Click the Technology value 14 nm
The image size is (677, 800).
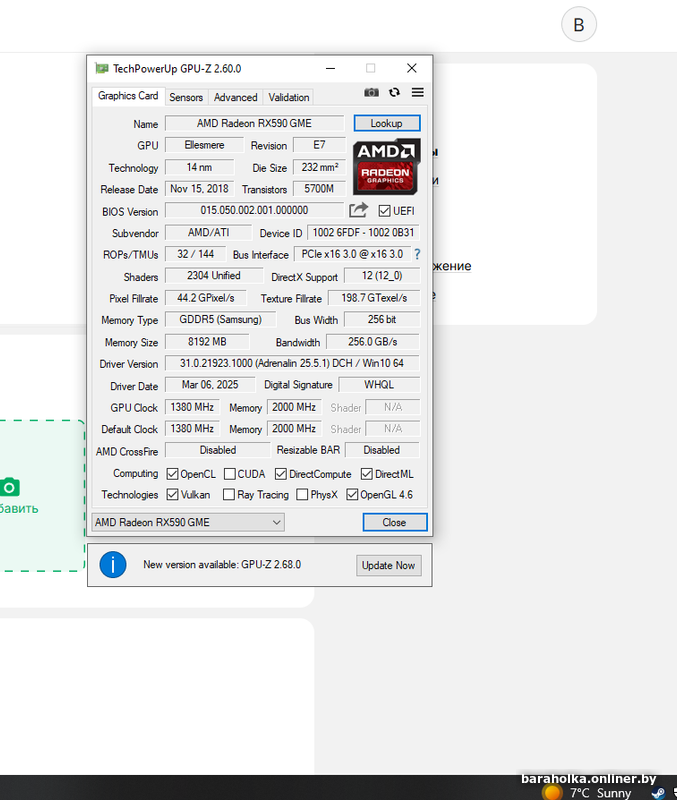coord(199,167)
